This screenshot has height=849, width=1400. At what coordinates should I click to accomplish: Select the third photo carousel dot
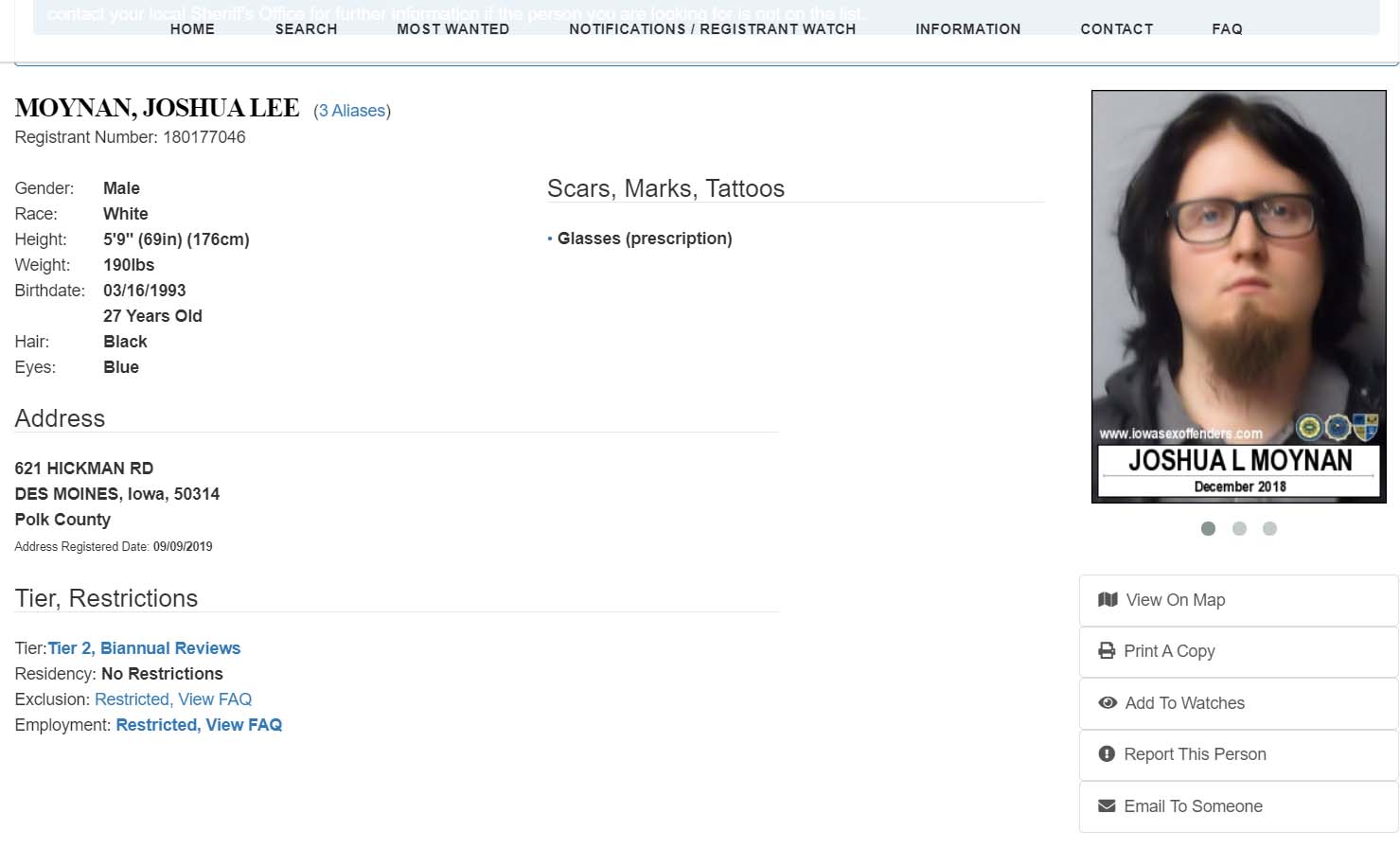pos(1269,528)
